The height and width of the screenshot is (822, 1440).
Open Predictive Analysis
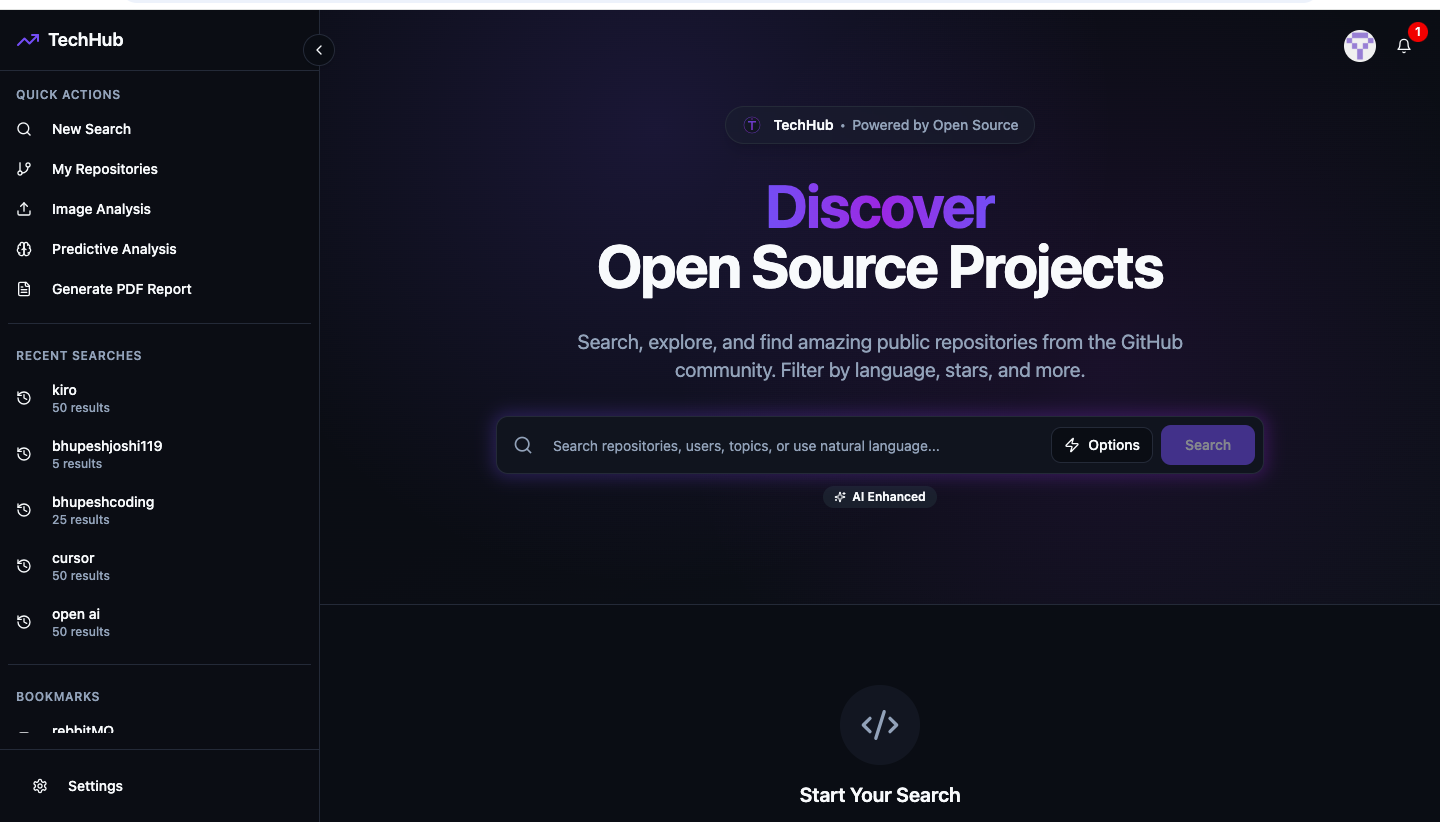pyautogui.click(x=159, y=249)
